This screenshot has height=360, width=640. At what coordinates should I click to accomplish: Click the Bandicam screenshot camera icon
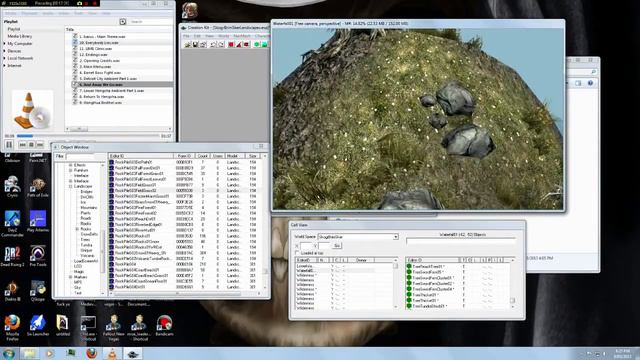point(79,3)
